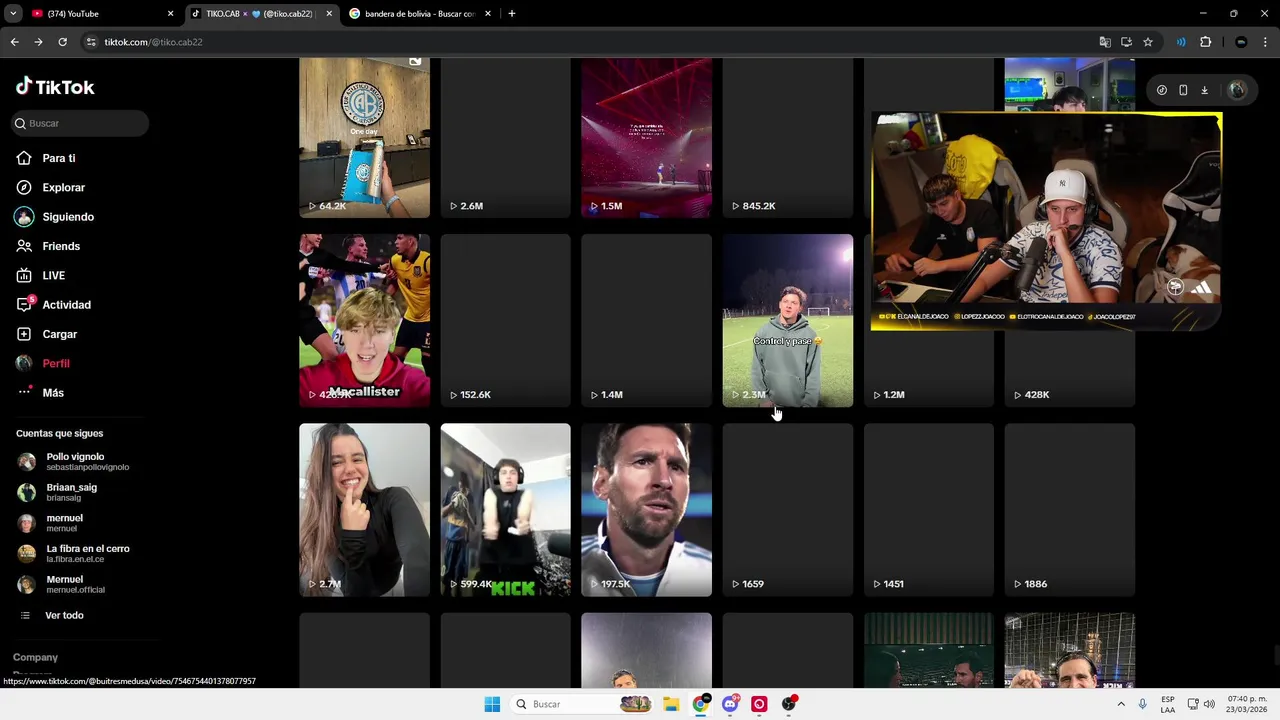Click browser back arrow
This screenshot has width=1280, height=720.
14,42
